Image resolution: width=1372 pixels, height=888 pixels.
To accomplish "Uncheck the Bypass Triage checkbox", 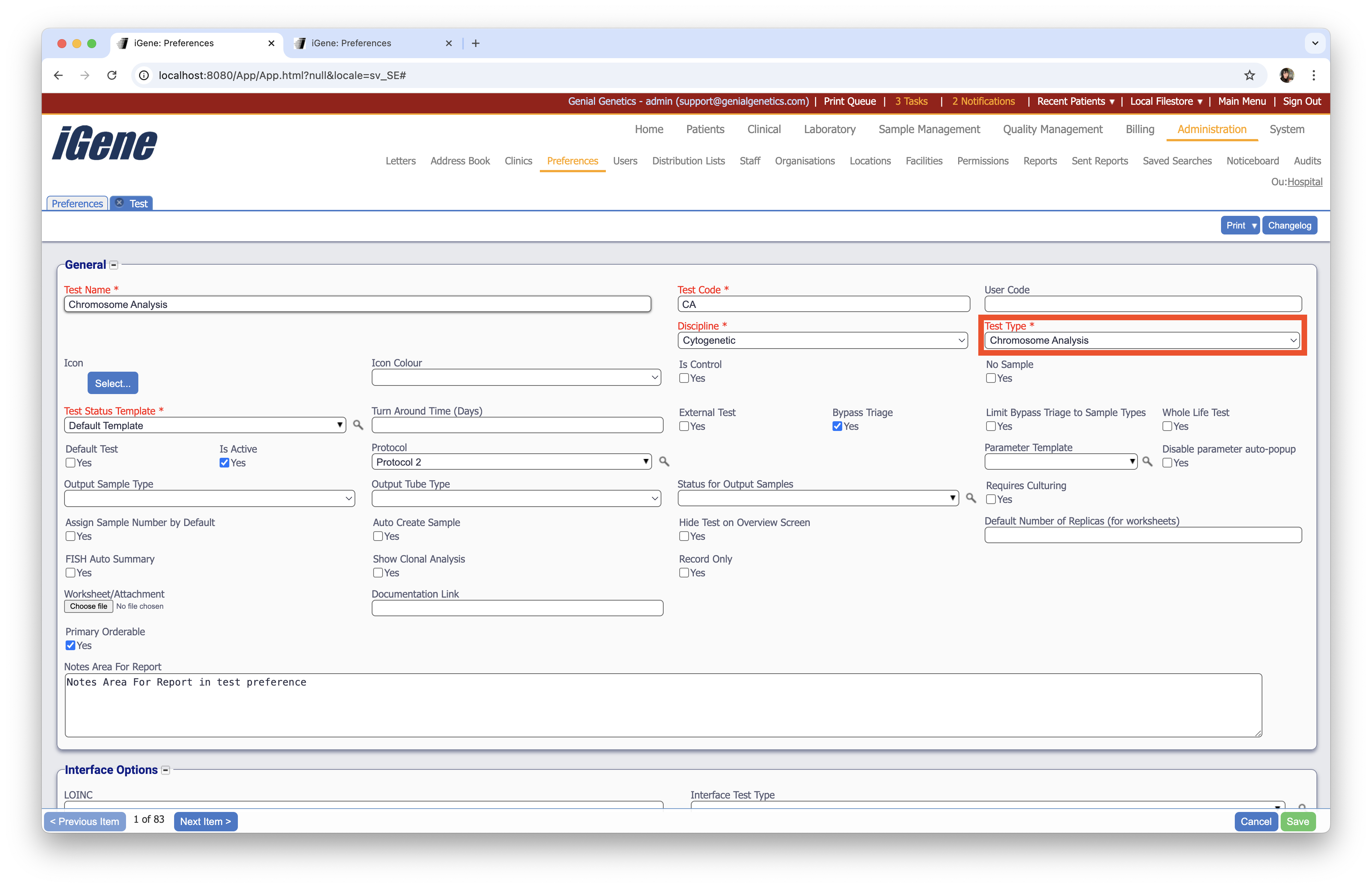I will coord(837,426).
